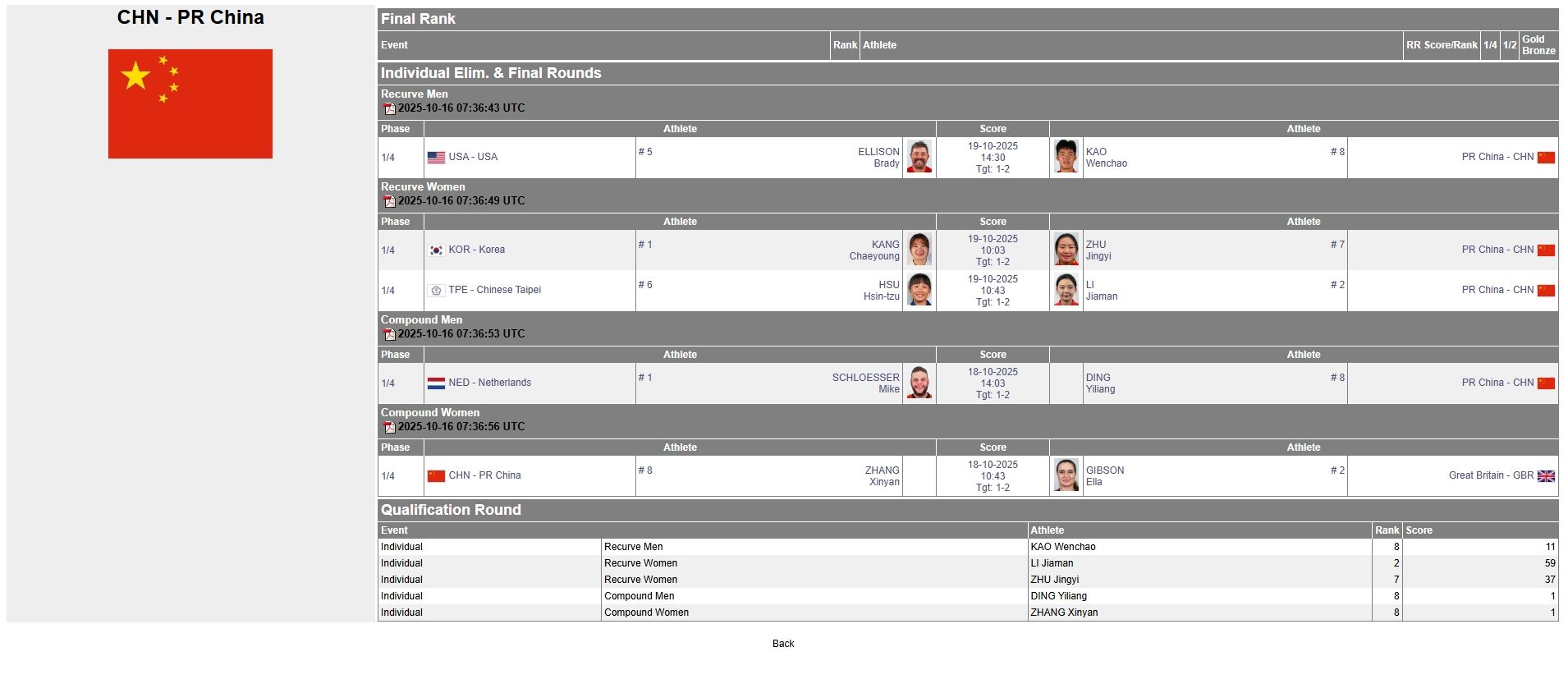Screen dimensions: 1568x693
Task: Select athlete KANG Chaeyoung
Action: (x=874, y=250)
